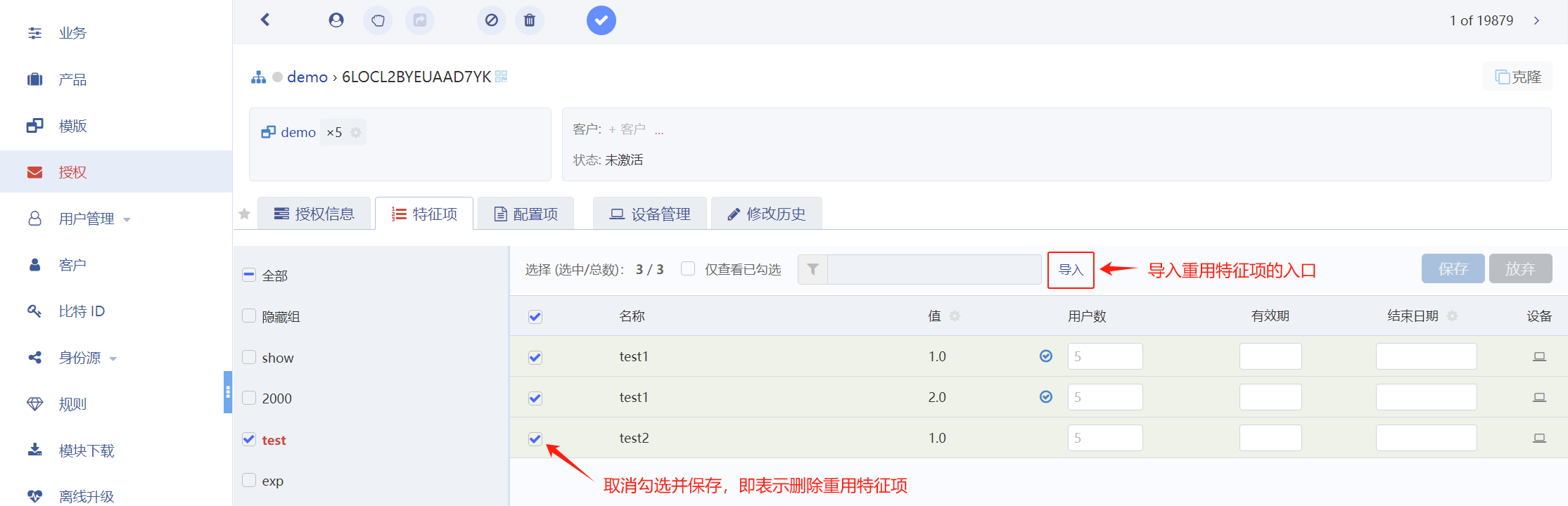Show the QR code for license 6LOCL2BYEUAAD7YK
The height and width of the screenshot is (506, 1568).
(x=501, y=76)
